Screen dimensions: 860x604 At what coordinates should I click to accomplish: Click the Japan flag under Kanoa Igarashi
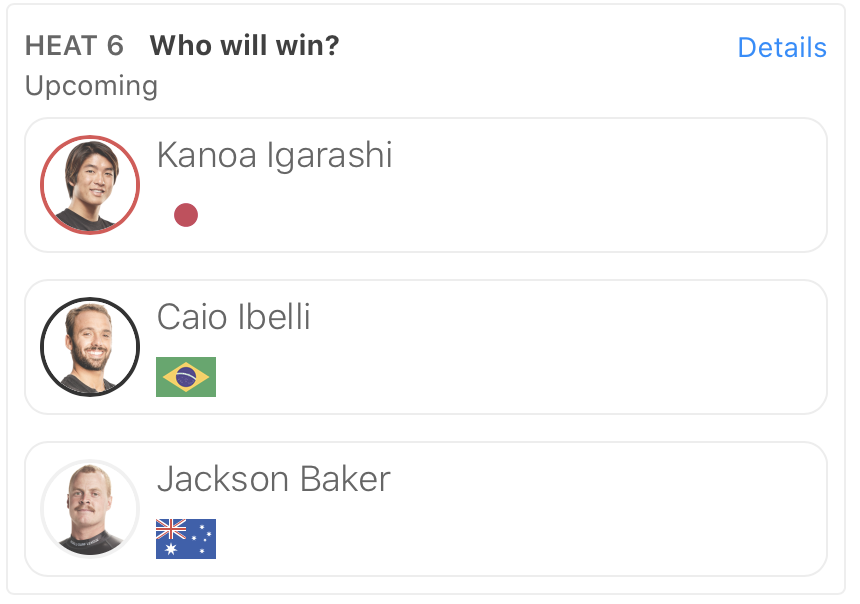coord(186,215)
